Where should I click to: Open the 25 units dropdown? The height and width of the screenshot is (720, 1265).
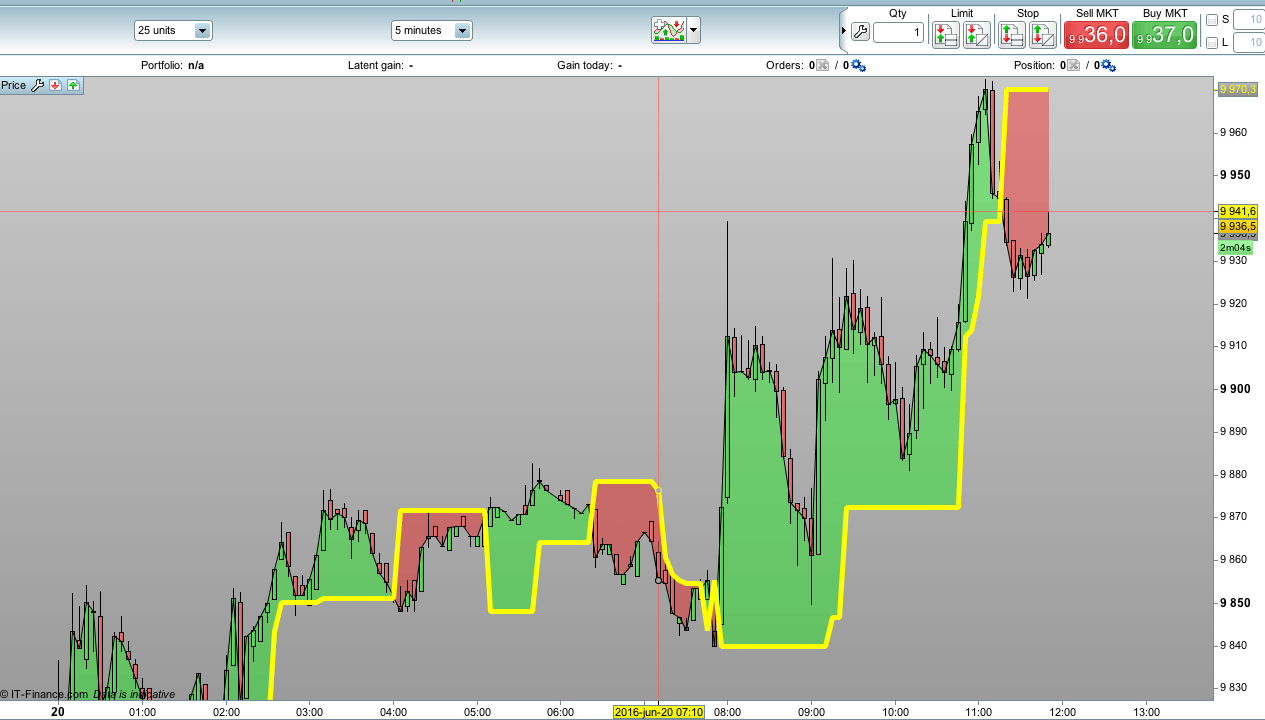pyautogui.click(x=173, y=30)
